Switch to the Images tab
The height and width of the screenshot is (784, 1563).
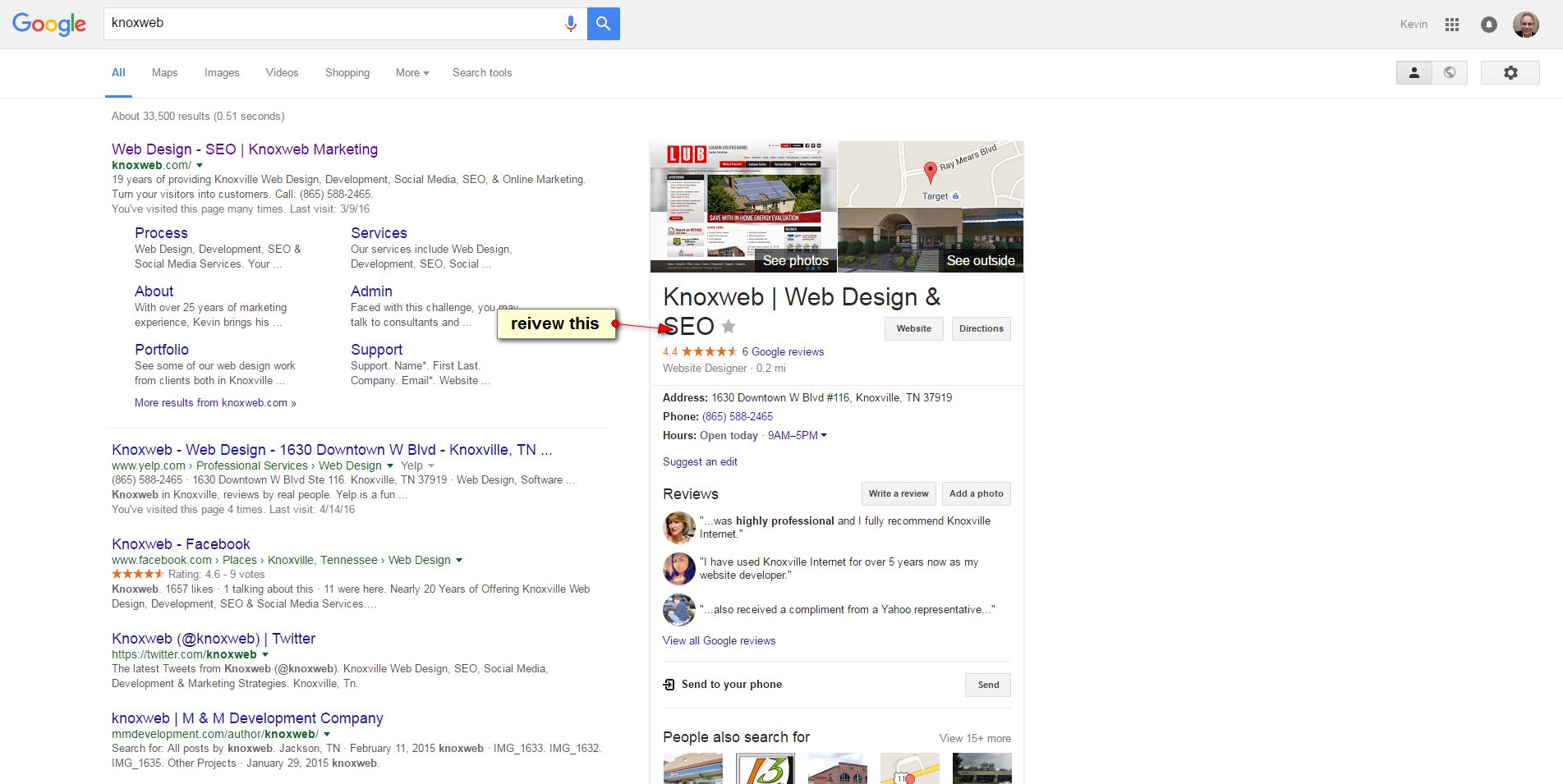point(222,73)
